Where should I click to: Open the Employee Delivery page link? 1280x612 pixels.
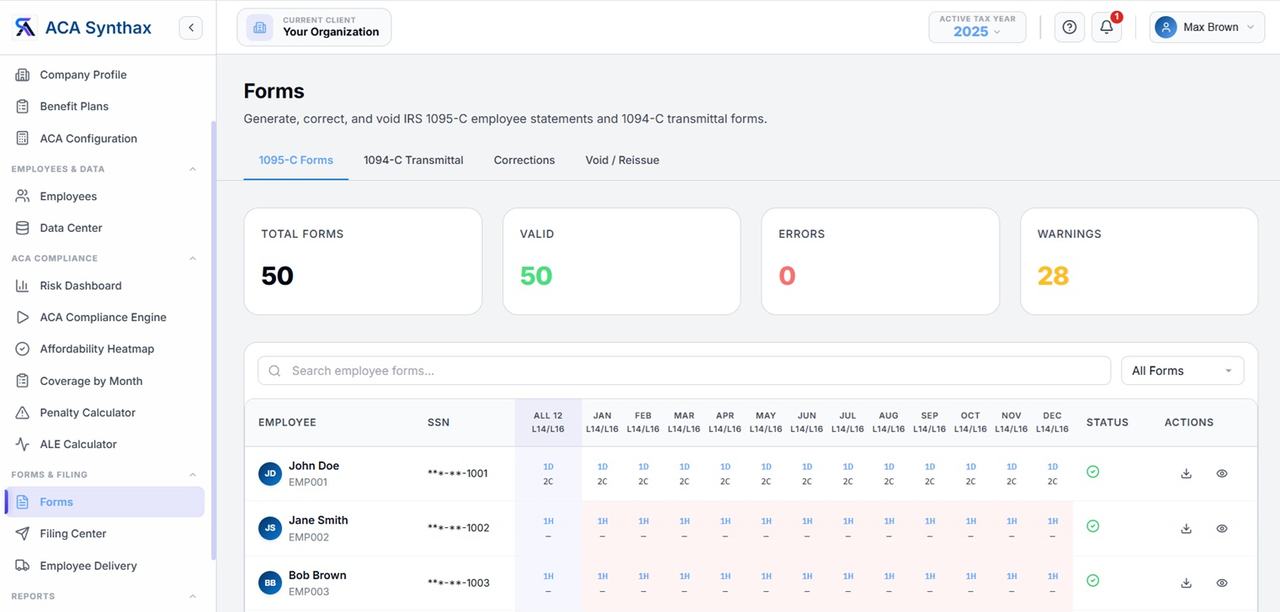click(x=105, y=566)
